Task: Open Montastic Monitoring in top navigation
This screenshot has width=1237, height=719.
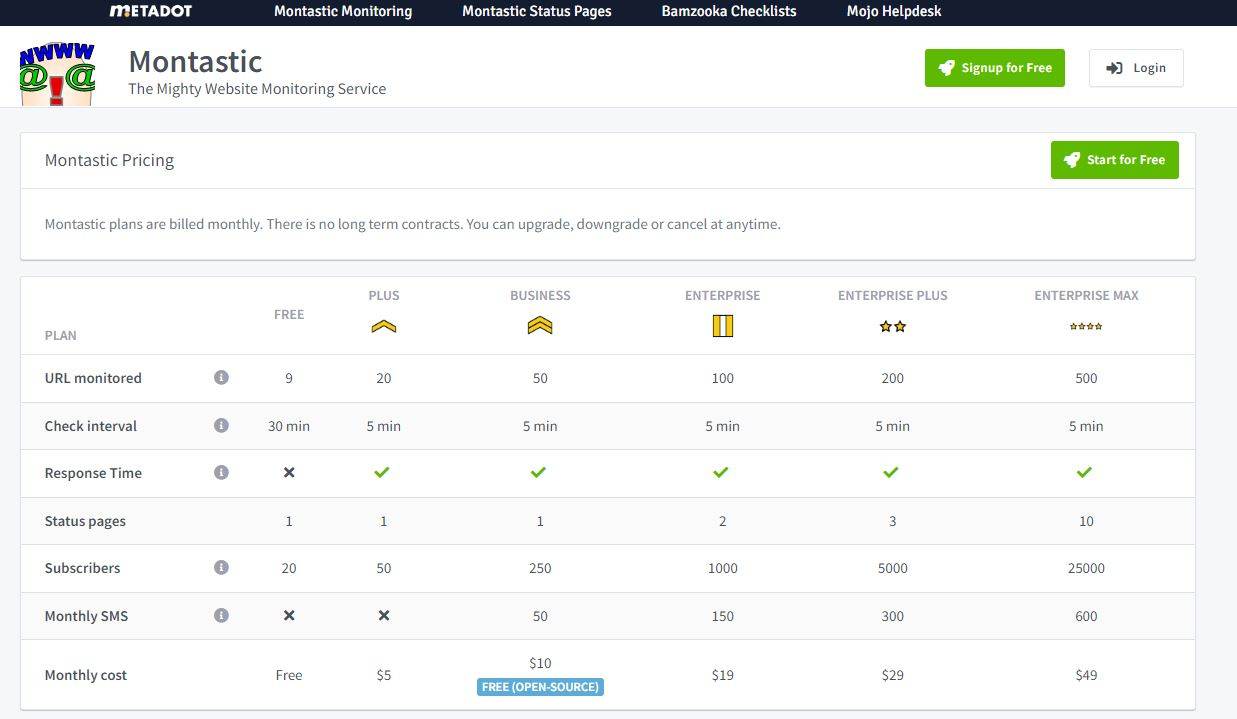Action: pyautogui.click(x=343, y=11)
